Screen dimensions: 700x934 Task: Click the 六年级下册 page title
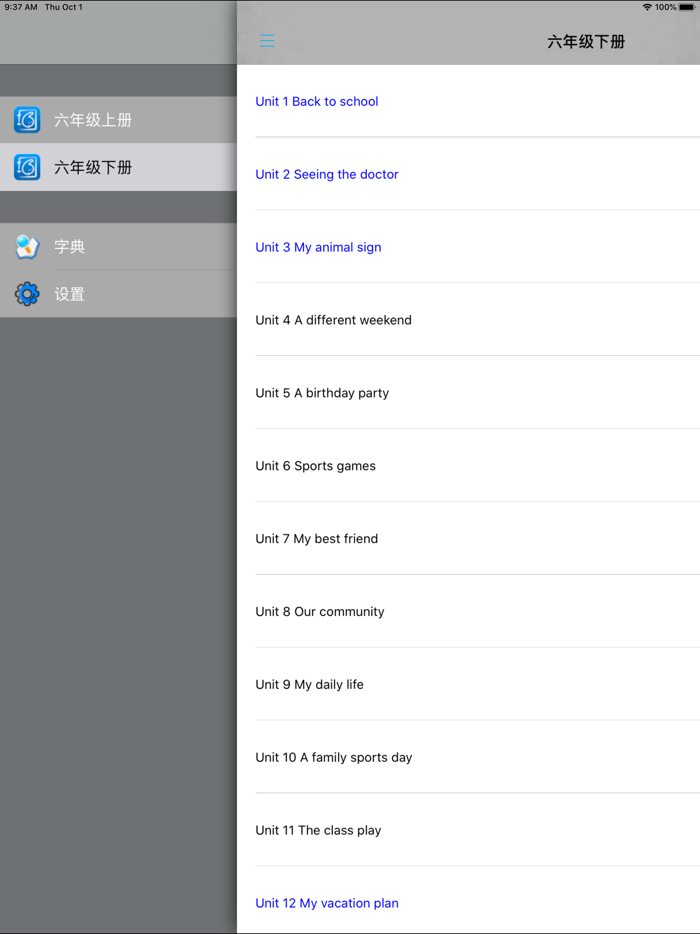tap(586, 42)
